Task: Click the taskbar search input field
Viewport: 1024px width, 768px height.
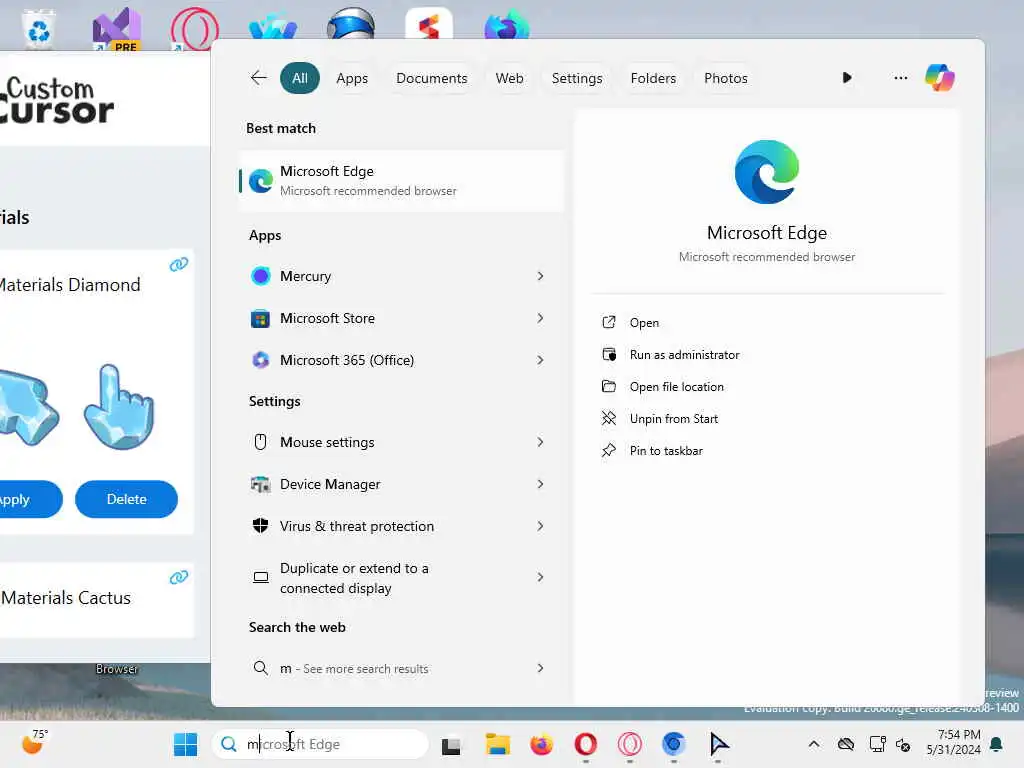Action: tap(320, 744)
